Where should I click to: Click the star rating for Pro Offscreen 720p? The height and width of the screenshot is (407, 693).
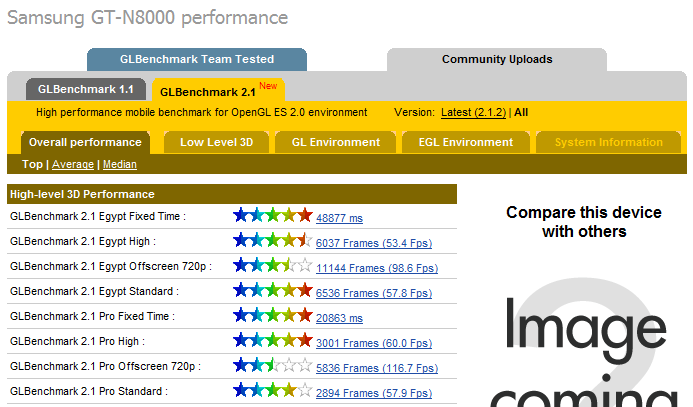click(273, 365)
